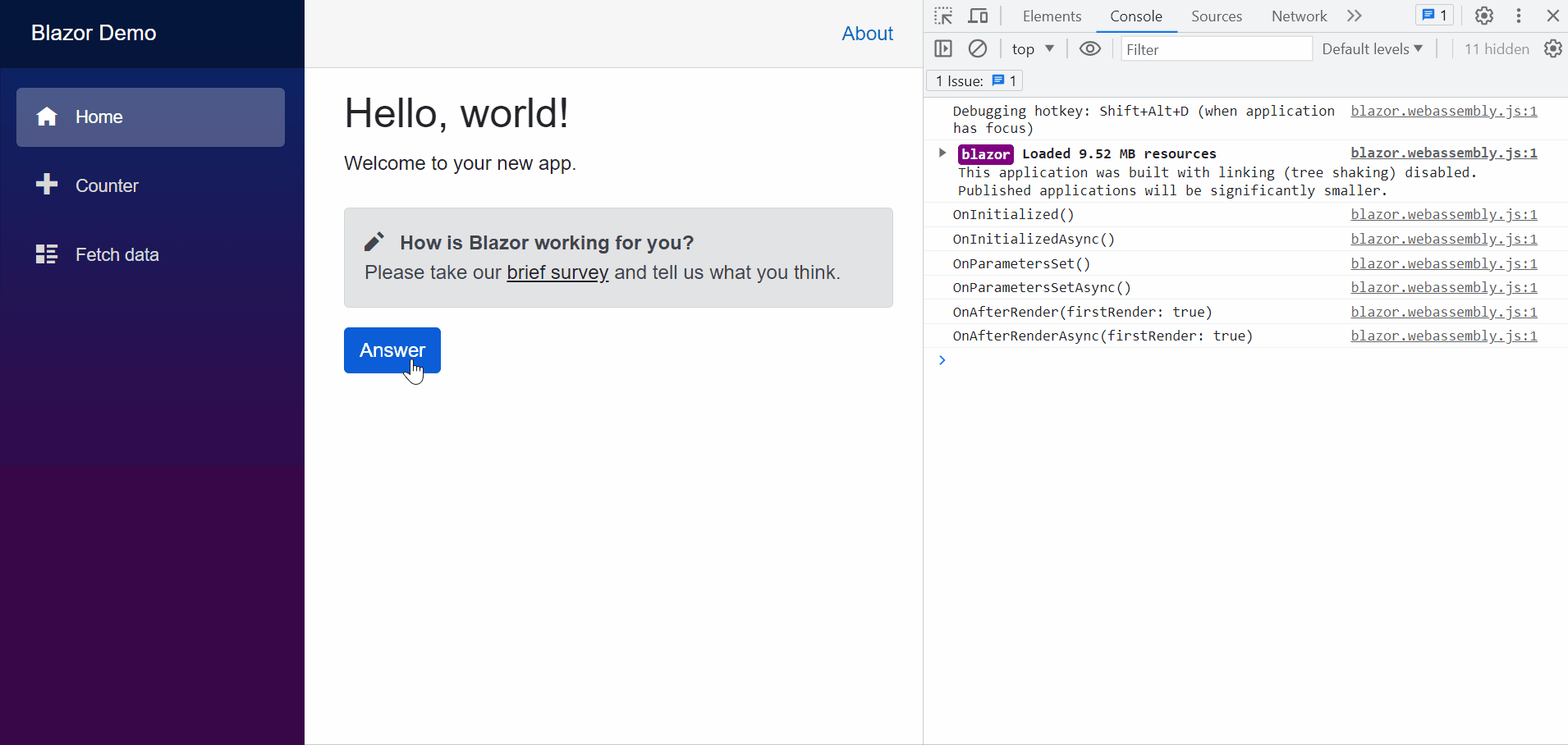Open the JavaScript context dropdown labeled top
Screen dimensions: 1568x745
1032,48
